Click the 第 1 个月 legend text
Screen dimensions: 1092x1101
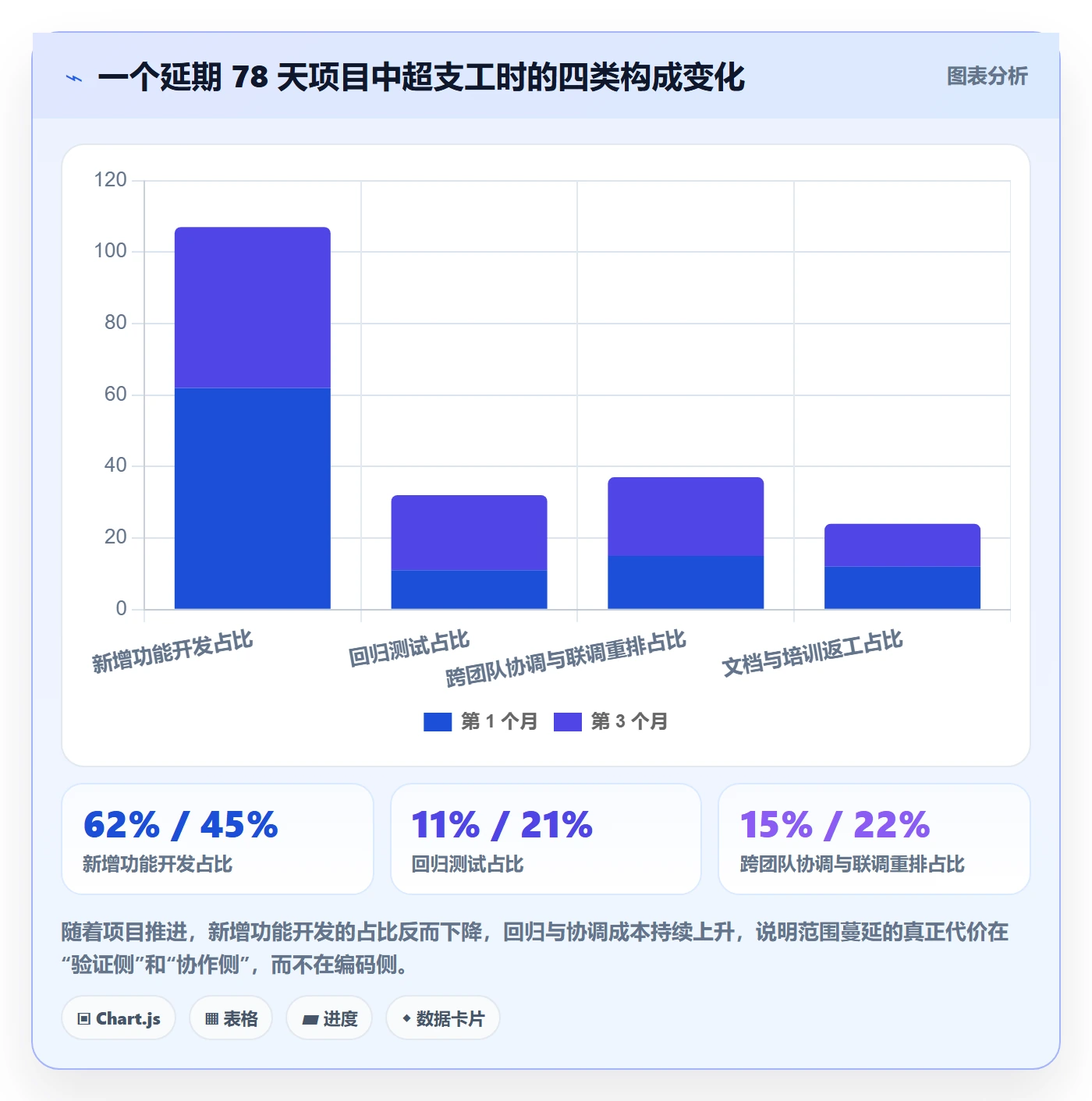tap(499, 722)
